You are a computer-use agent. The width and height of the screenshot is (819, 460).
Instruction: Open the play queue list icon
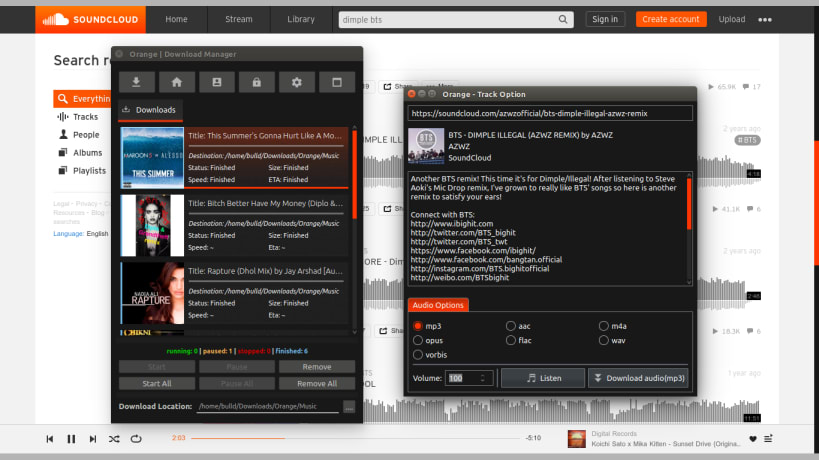tap(768, 439)
